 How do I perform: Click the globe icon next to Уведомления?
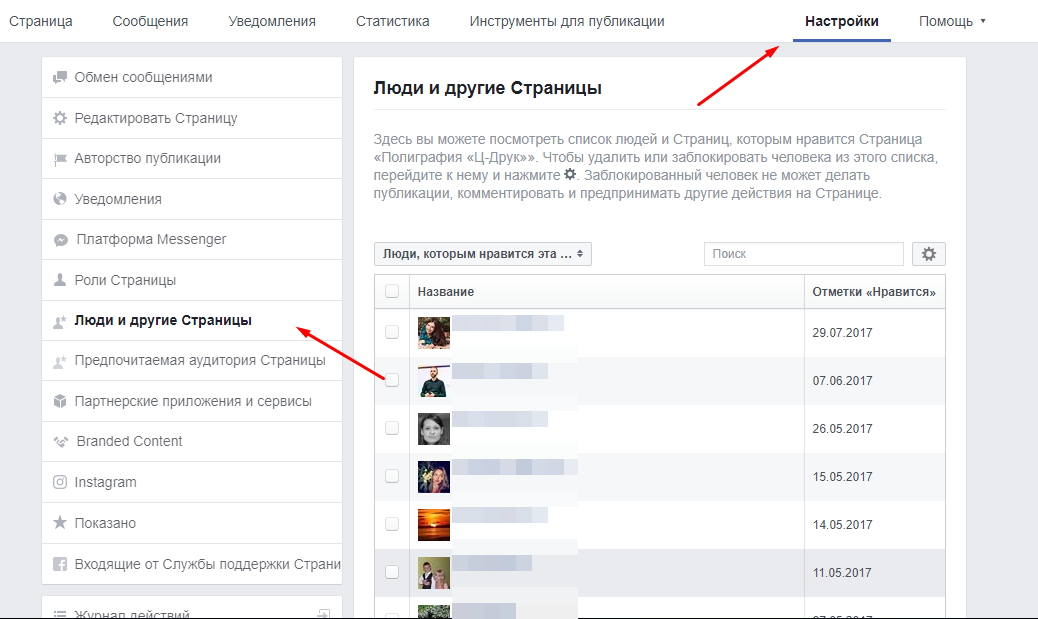(x=60, y=199)
